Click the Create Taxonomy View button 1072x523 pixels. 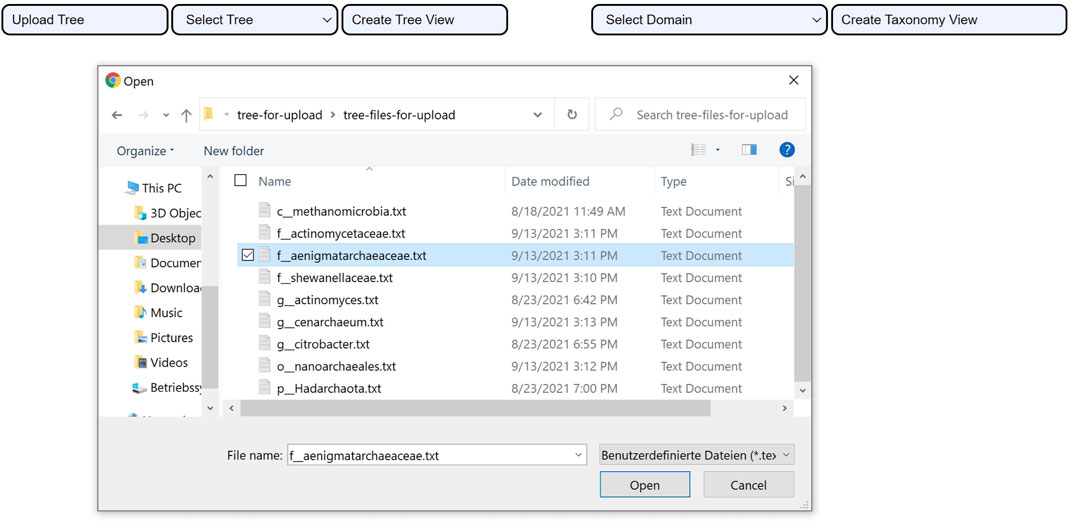tap(949, 20)
